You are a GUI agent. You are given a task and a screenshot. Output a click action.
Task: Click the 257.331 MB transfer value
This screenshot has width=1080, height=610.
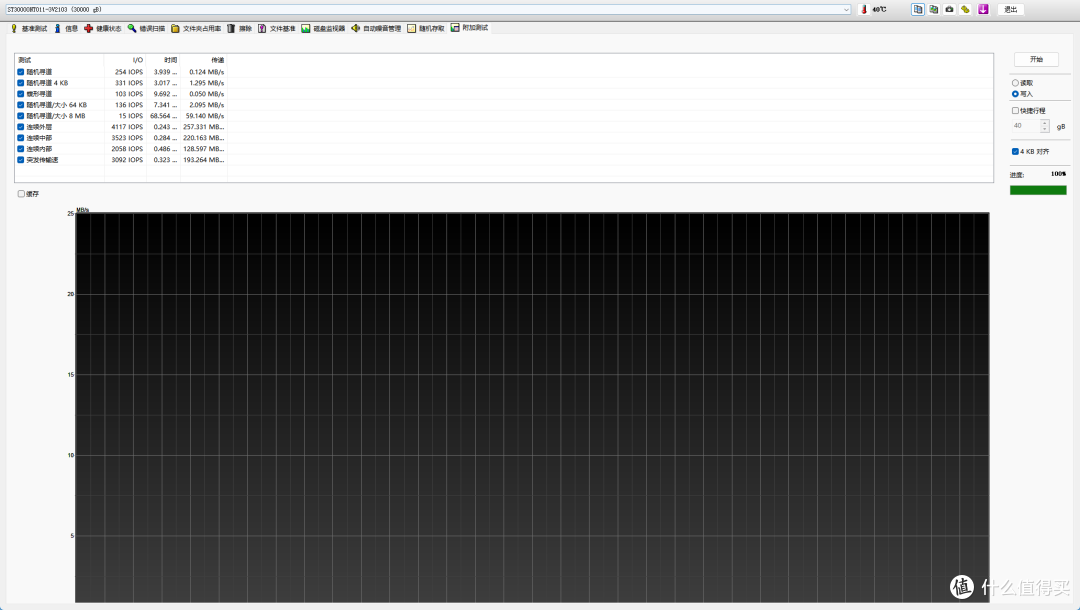tap(203, 127)
